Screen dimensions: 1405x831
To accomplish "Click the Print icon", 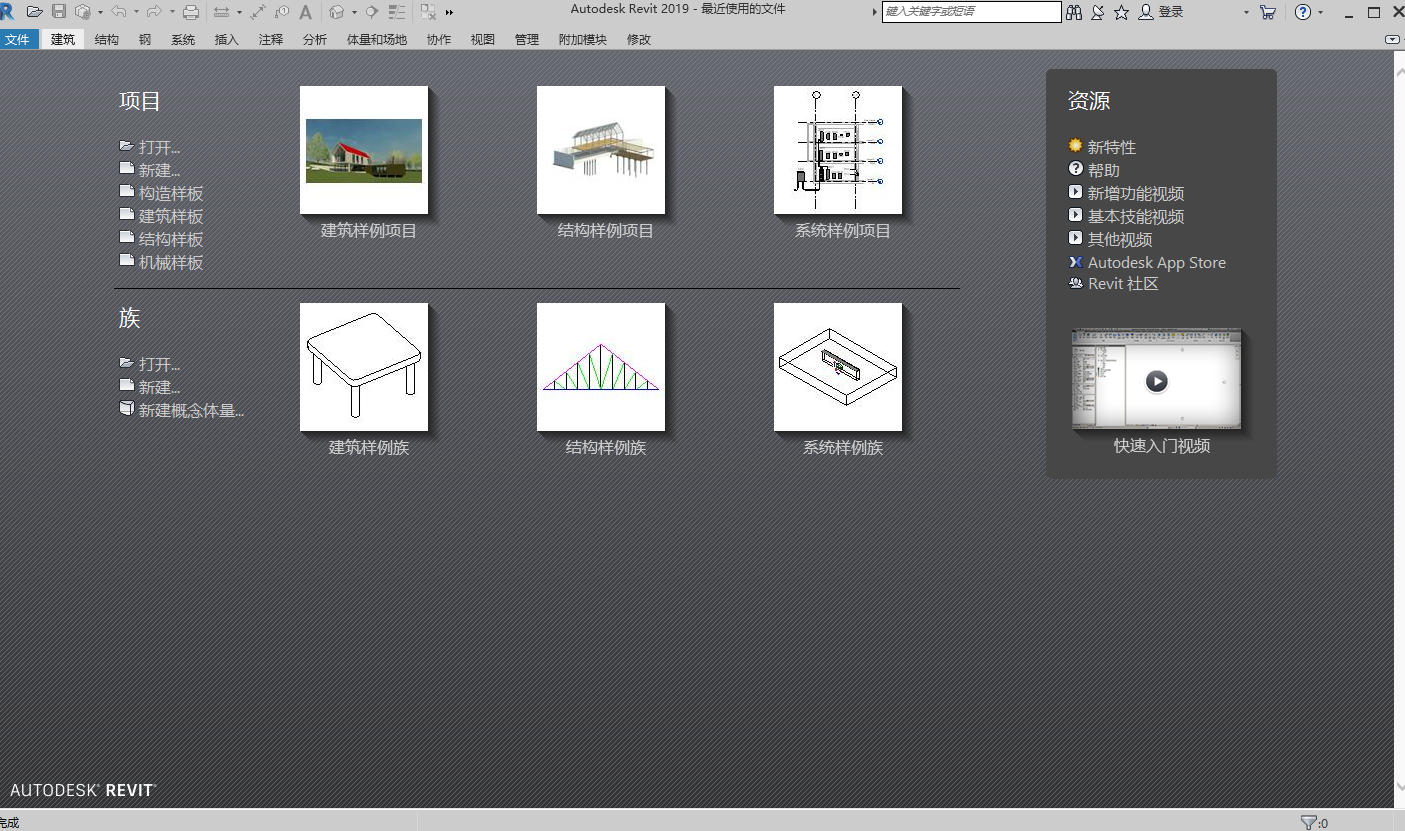I will pos(191,12).
